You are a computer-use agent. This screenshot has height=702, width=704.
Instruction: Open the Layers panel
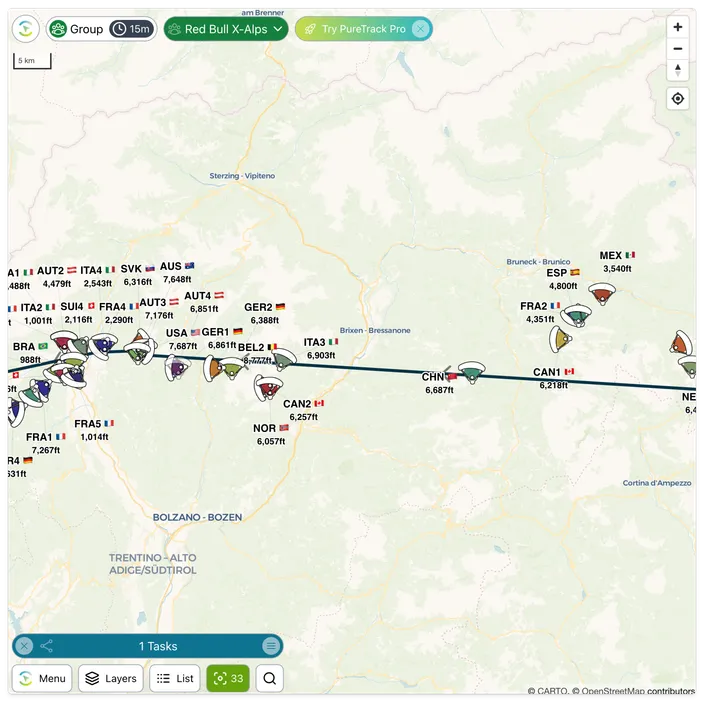click(111, 678)
